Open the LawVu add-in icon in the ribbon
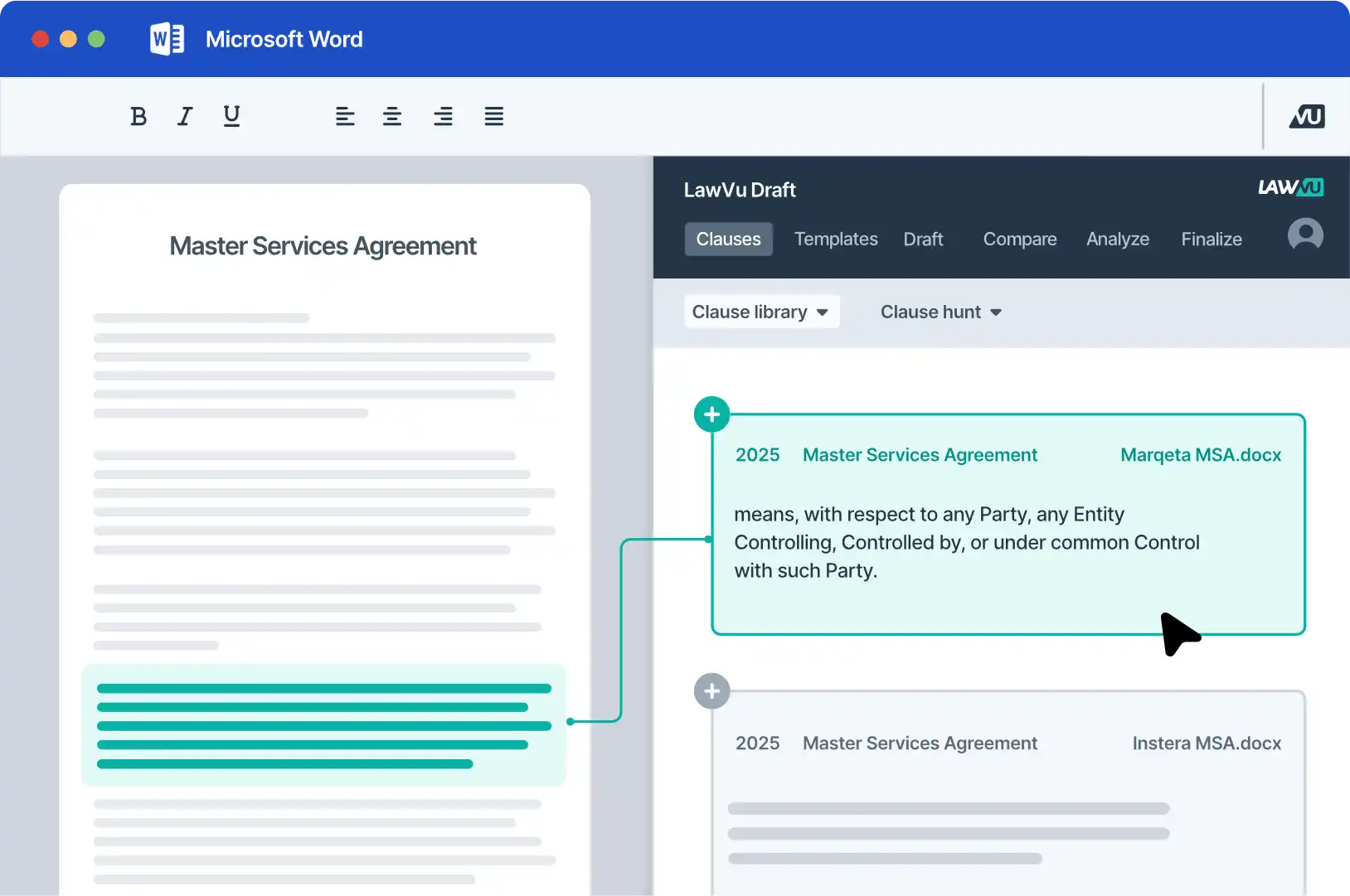Image resolution: width=1350 pixels, height=896 pixels. [x=1306, y=116]
